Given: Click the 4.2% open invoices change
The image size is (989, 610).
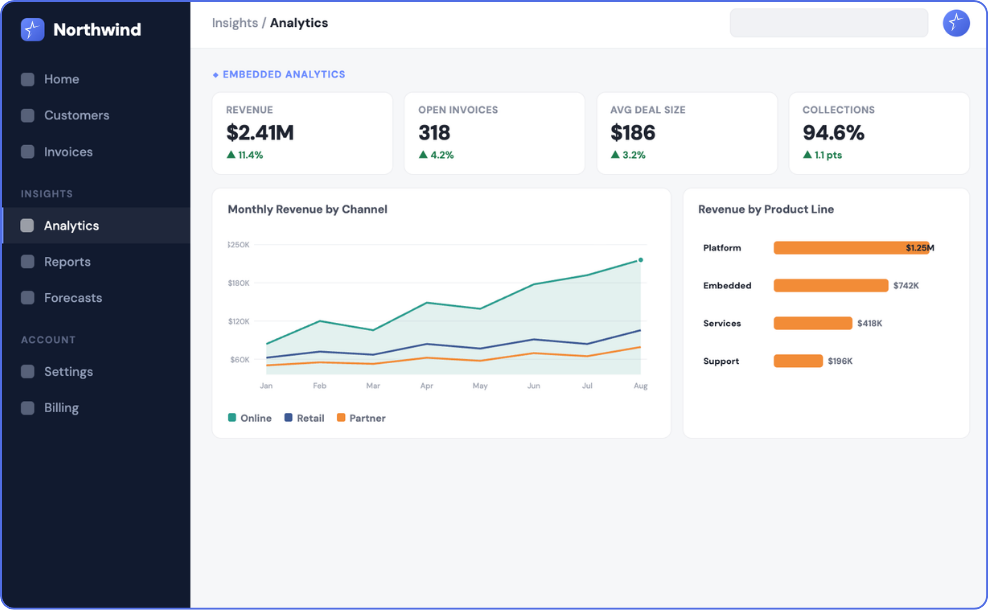Looking at the screenshot, I should (x=436, y=155).
